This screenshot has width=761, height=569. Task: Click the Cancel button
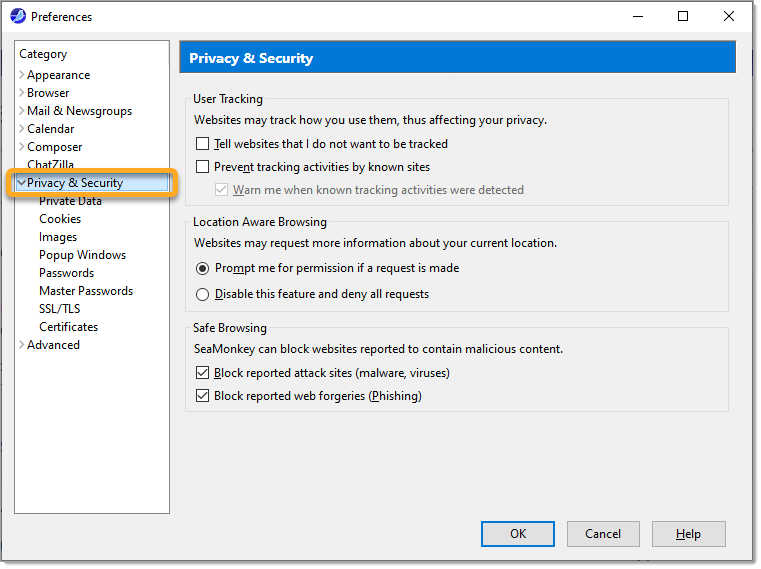pyautogui.click(x=603, y=534)
